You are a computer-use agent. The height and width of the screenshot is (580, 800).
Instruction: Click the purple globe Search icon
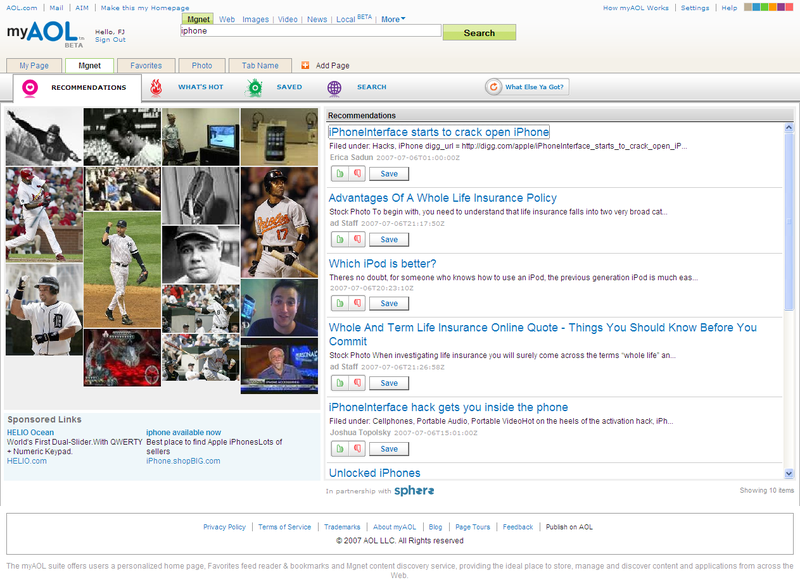[x=334, y=88]
